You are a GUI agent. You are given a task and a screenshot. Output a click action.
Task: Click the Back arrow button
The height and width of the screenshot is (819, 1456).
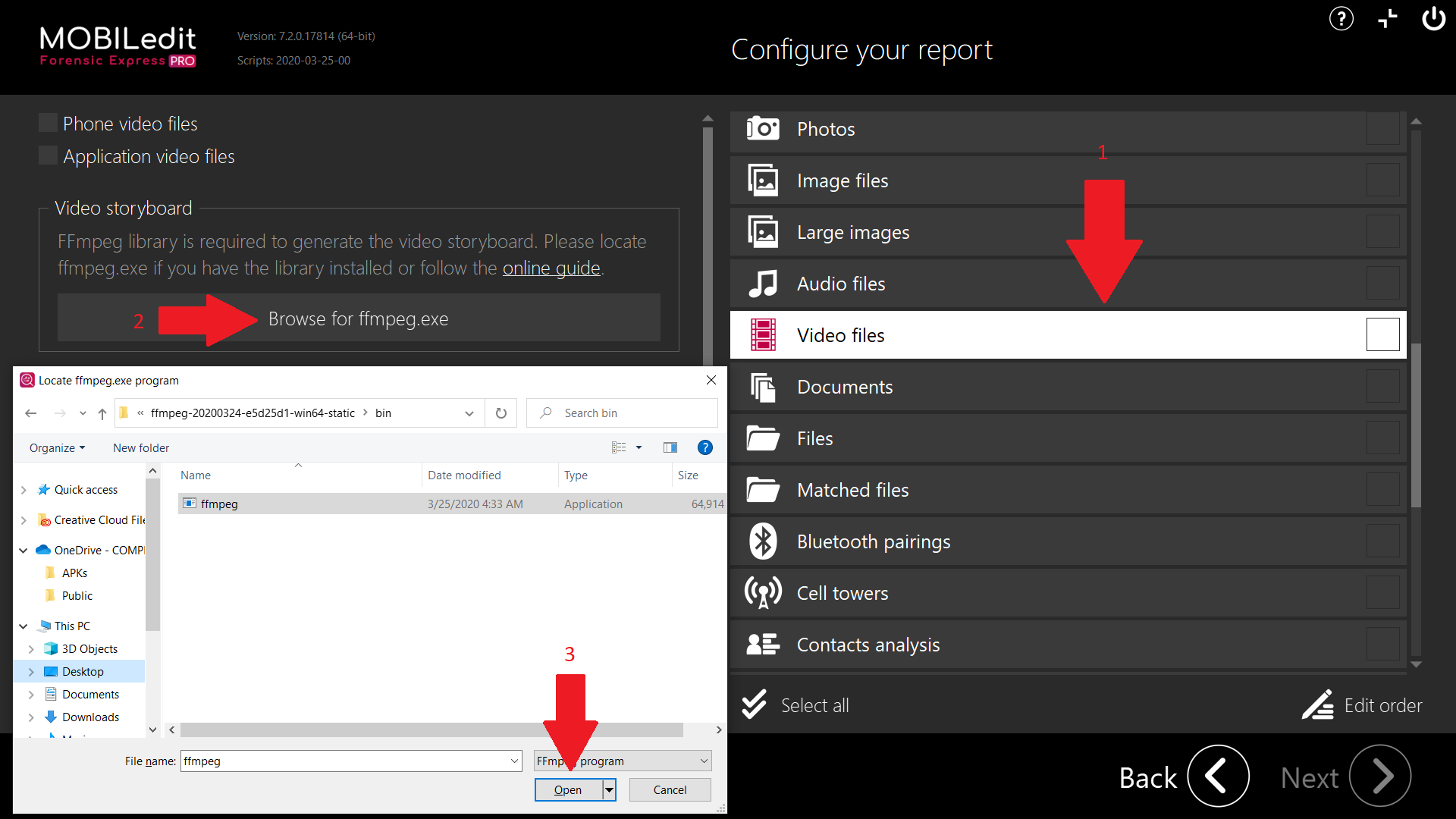point(1218,777)
